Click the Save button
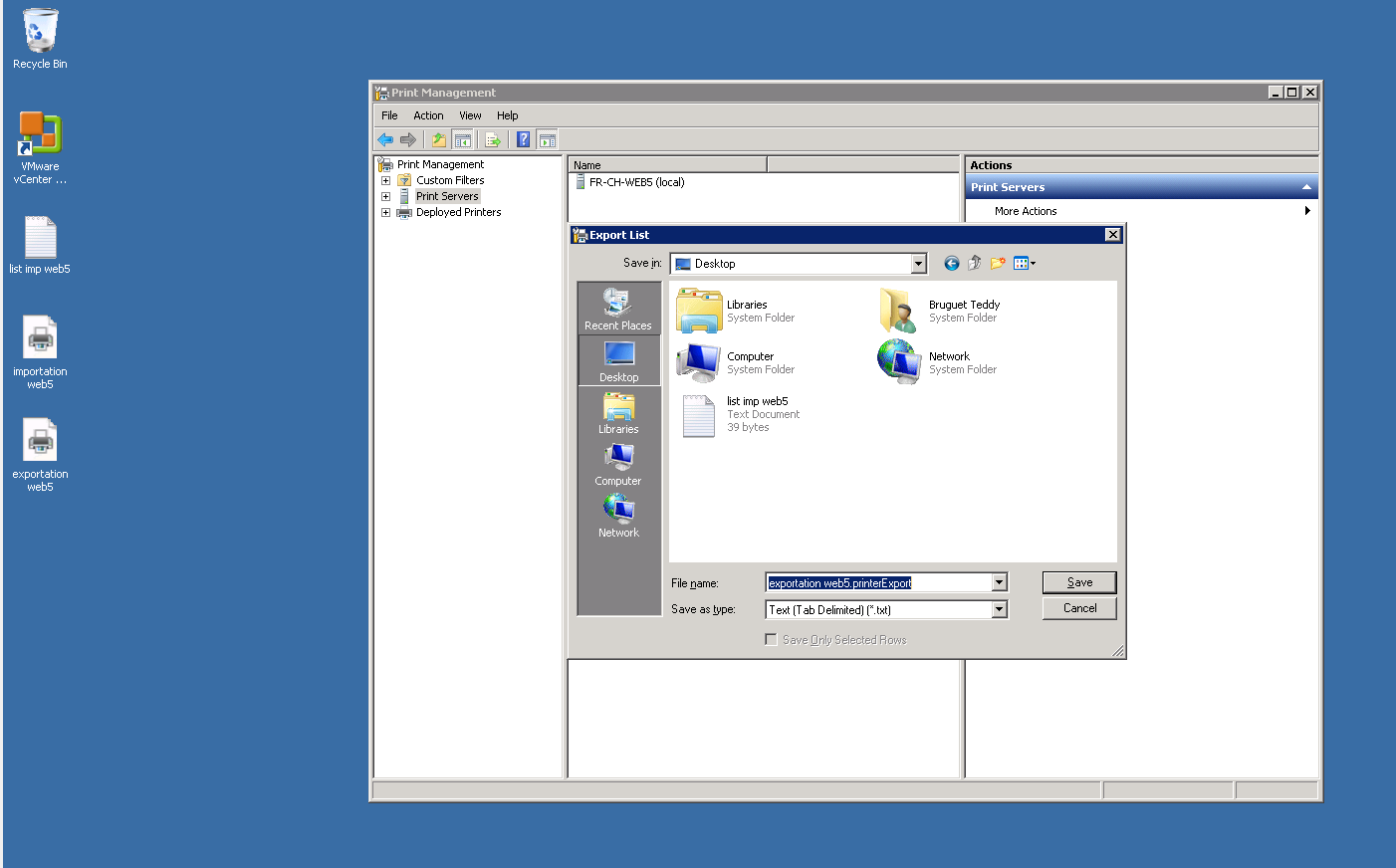This screenshot has width=1396, height=868. click(1079, 582)
